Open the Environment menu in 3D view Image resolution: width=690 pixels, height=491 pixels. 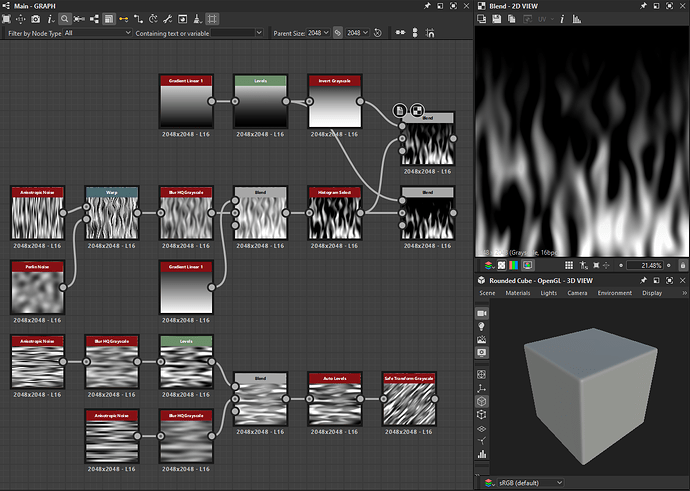point(614,293)
